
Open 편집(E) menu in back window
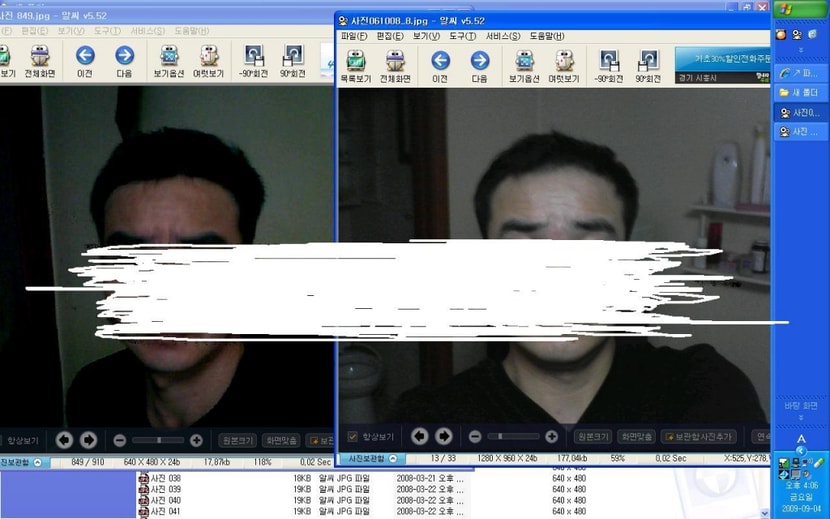[x=34, y=31]
